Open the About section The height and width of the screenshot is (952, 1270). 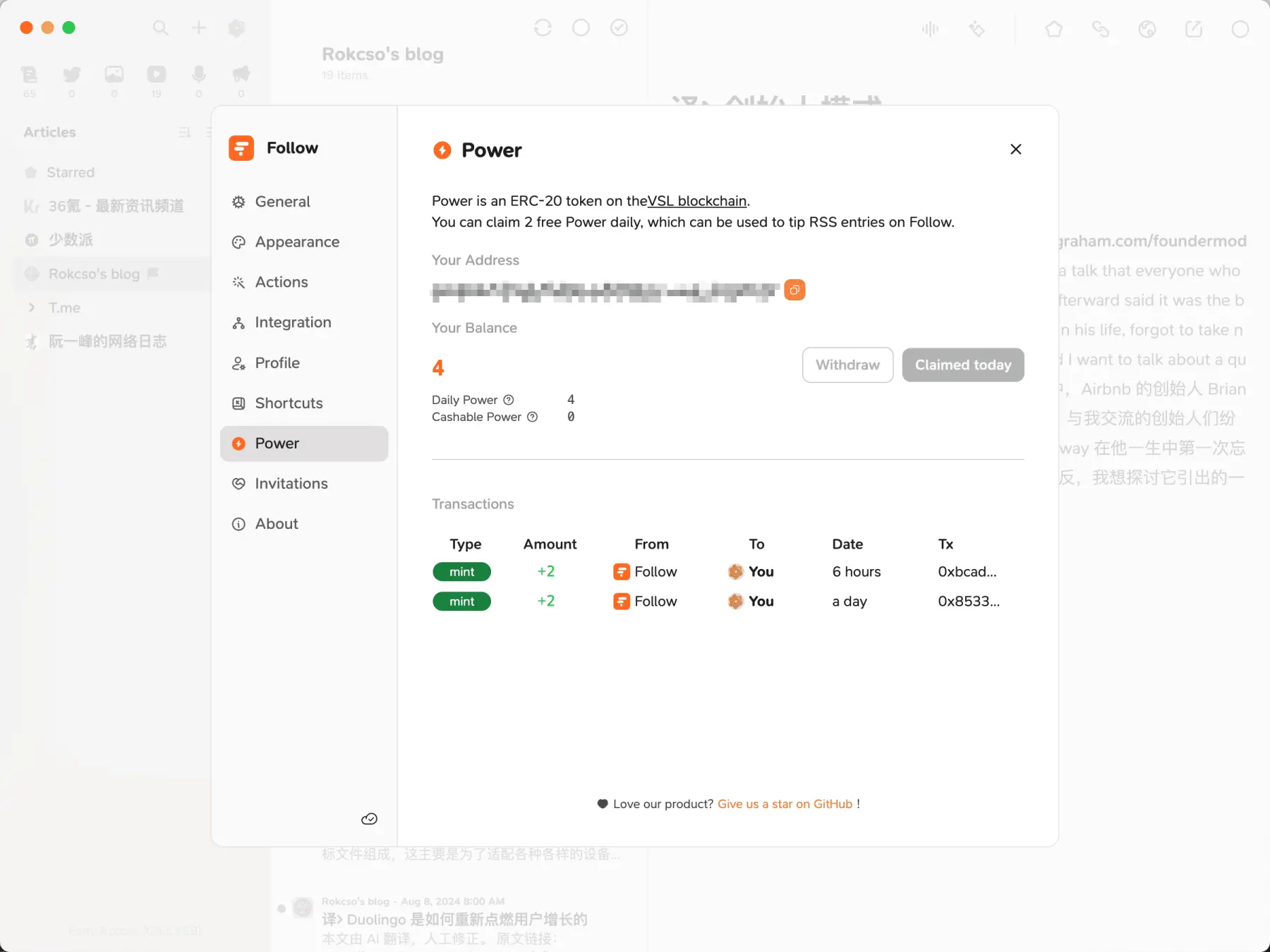pos(304,524)
